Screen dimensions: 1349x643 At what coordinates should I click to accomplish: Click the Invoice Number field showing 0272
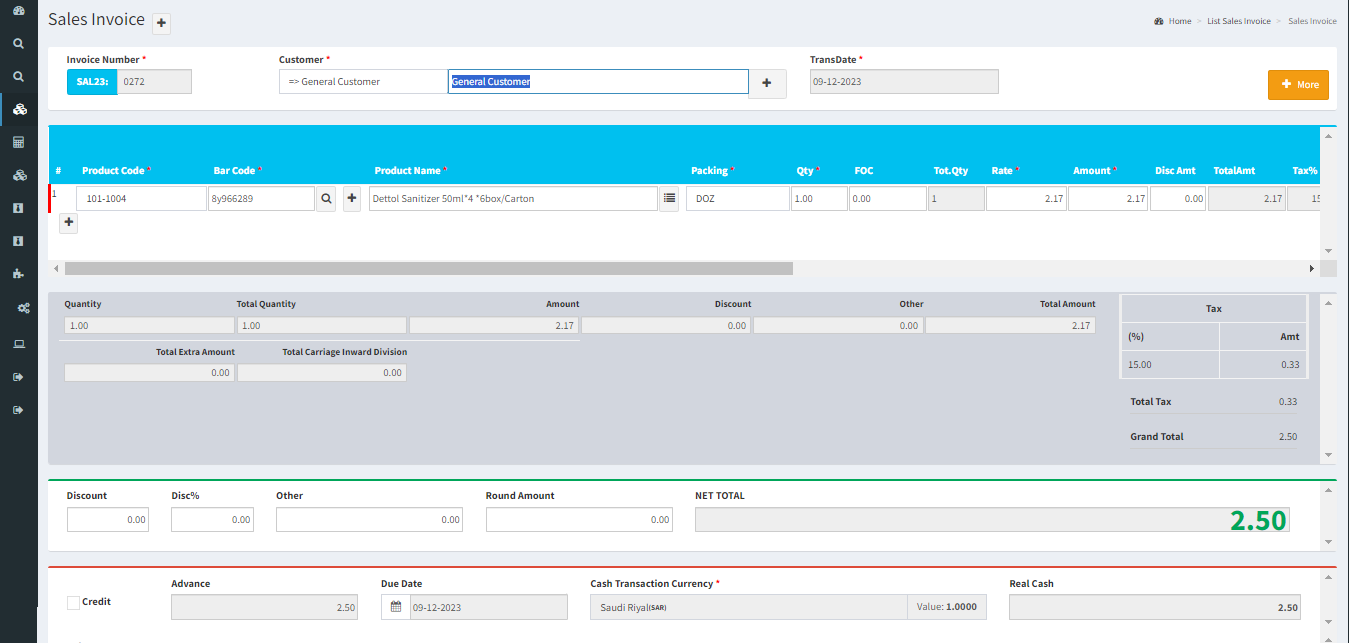pos(154,82)
